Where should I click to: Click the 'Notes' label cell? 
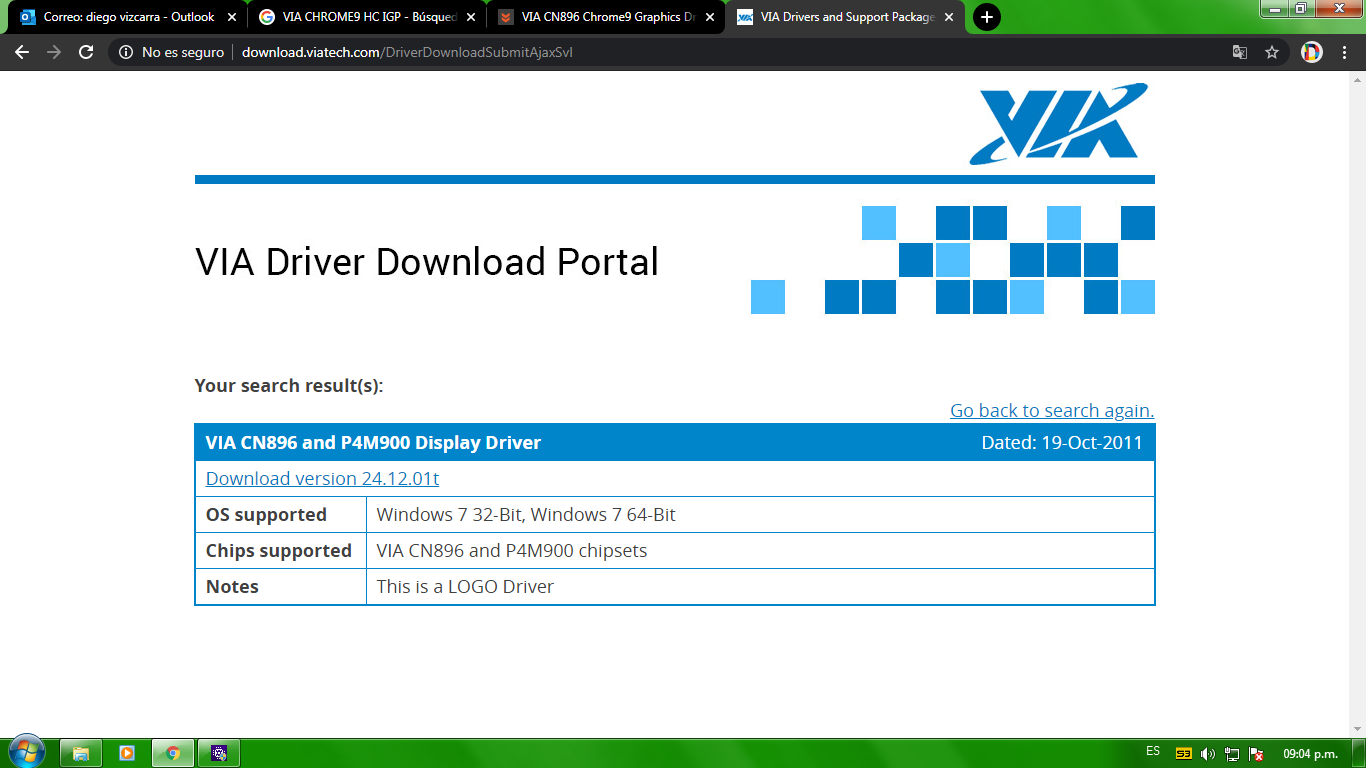(x=281, y=587)
